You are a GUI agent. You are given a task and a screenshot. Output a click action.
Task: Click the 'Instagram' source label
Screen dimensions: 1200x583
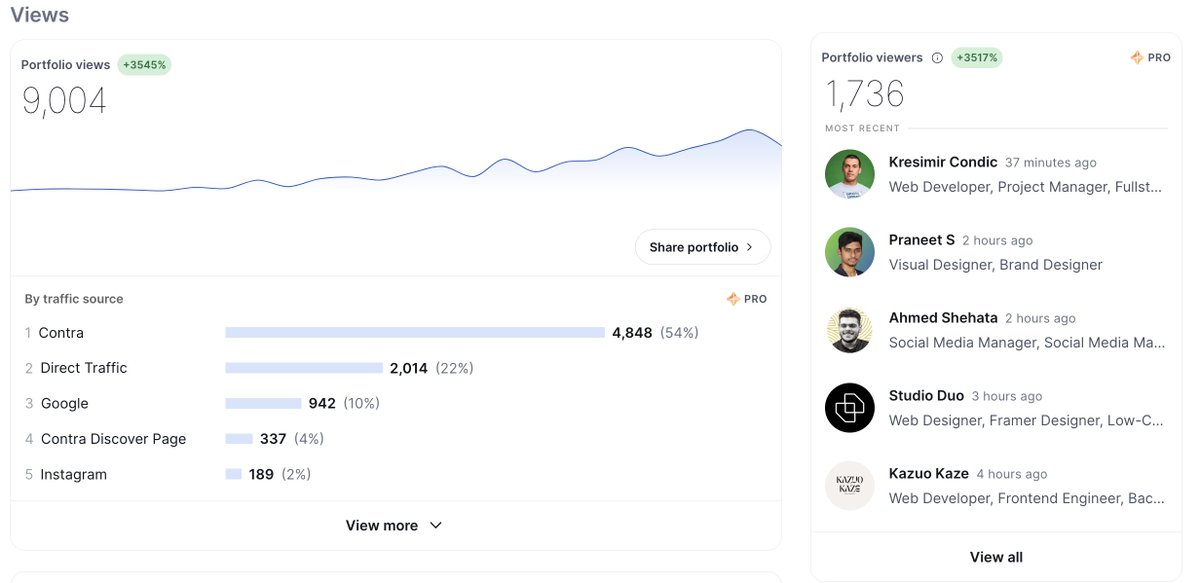73,474
